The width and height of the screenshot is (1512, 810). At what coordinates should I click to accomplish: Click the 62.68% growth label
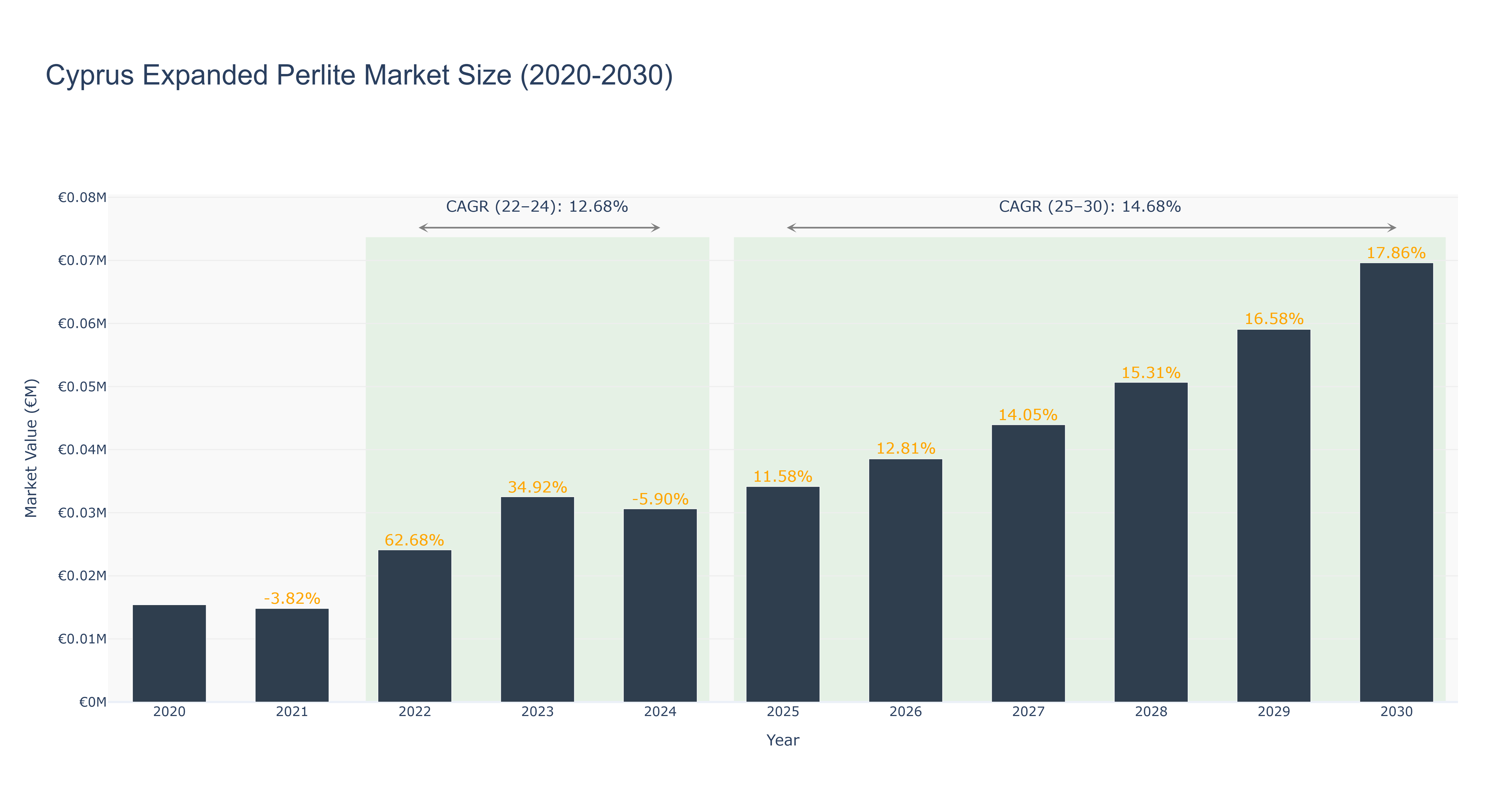click(x=414, y=540)
